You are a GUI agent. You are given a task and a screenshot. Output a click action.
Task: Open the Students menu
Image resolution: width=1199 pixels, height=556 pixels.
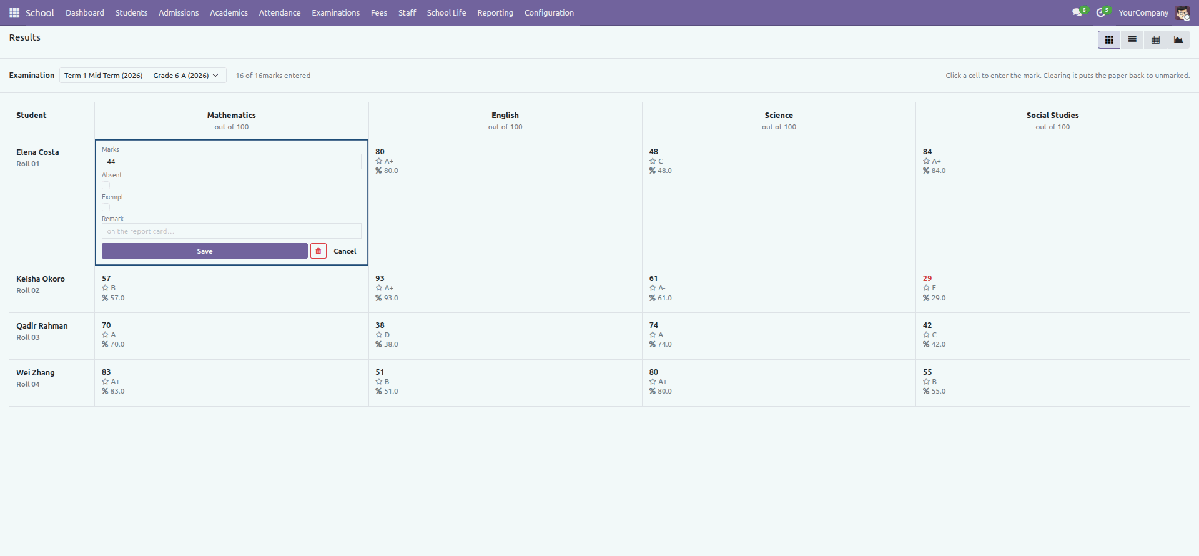132,13
